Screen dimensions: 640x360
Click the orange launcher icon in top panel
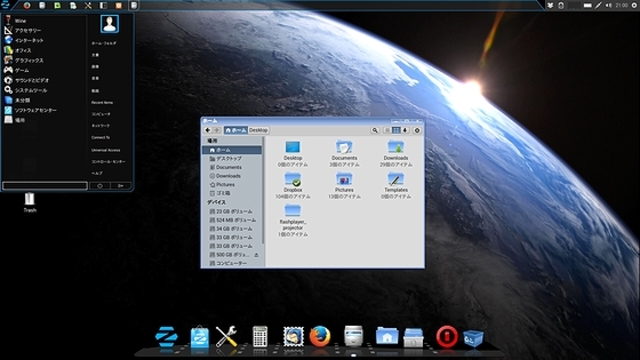[x=118, y=5]
